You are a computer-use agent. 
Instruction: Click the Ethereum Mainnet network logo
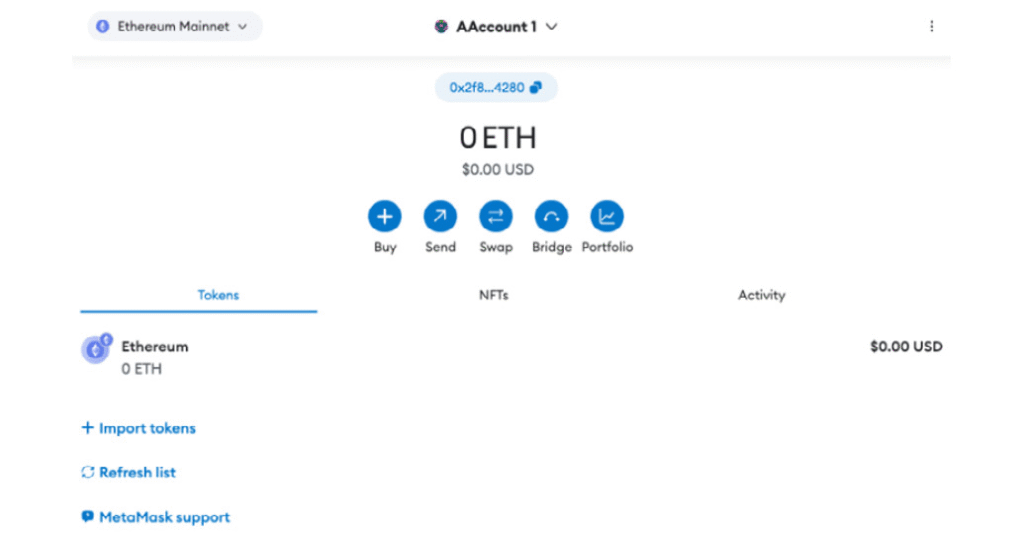(103, 27)
